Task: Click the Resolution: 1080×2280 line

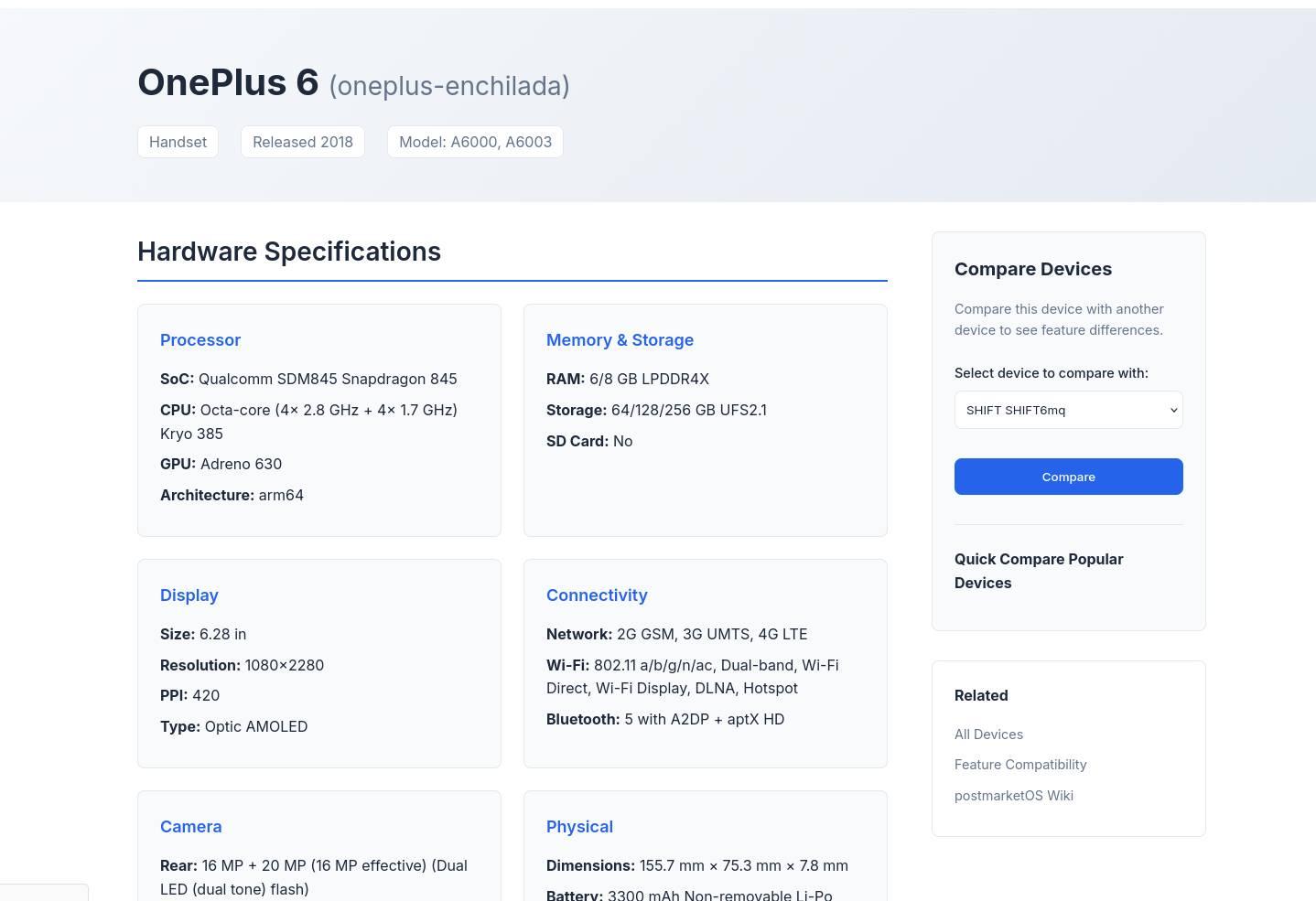Action: click(242, 665)
